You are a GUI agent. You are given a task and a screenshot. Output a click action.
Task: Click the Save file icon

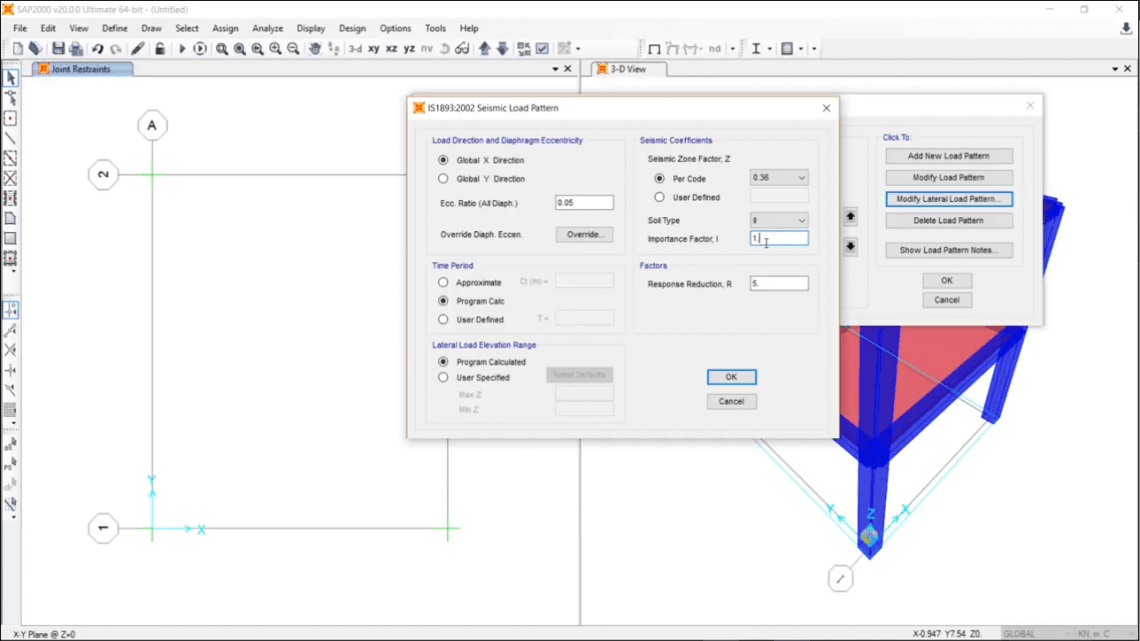click(x=58, y=49)
